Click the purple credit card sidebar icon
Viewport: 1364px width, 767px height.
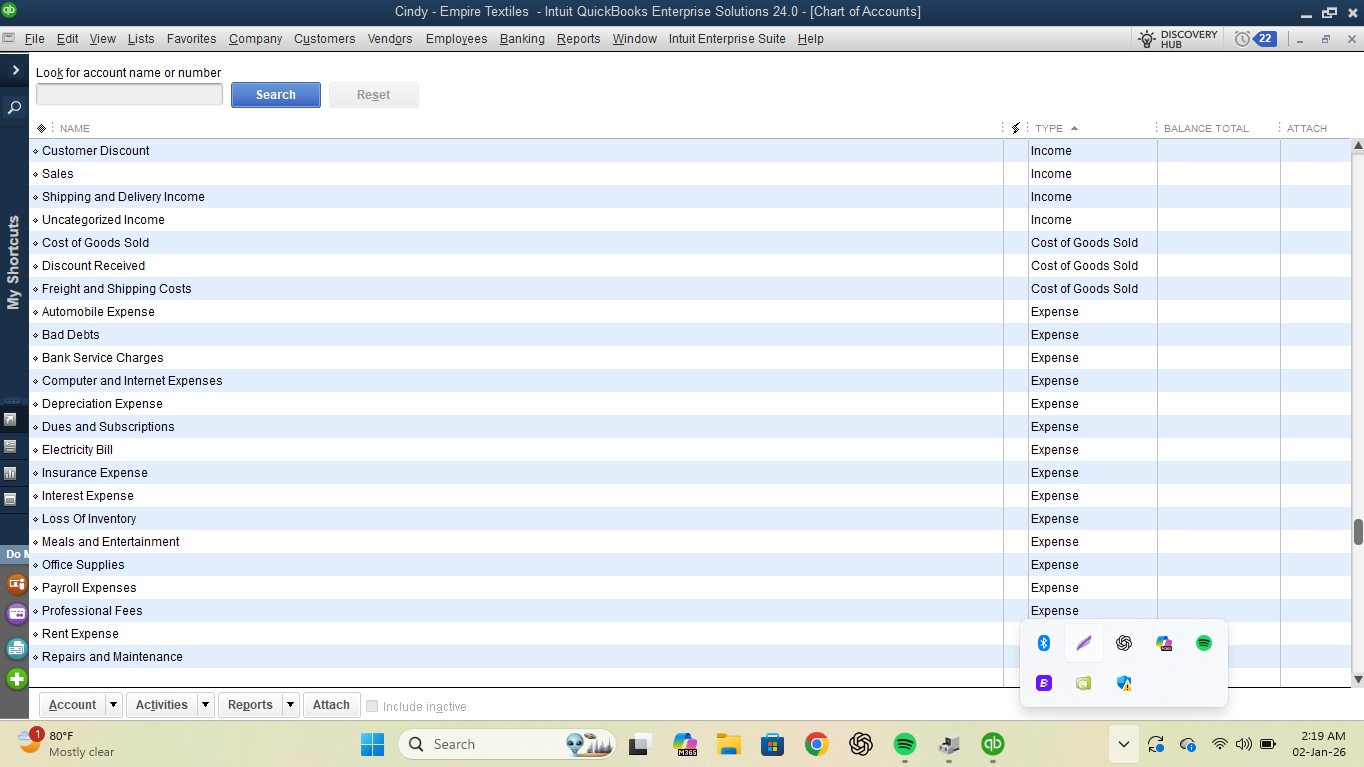16,614
